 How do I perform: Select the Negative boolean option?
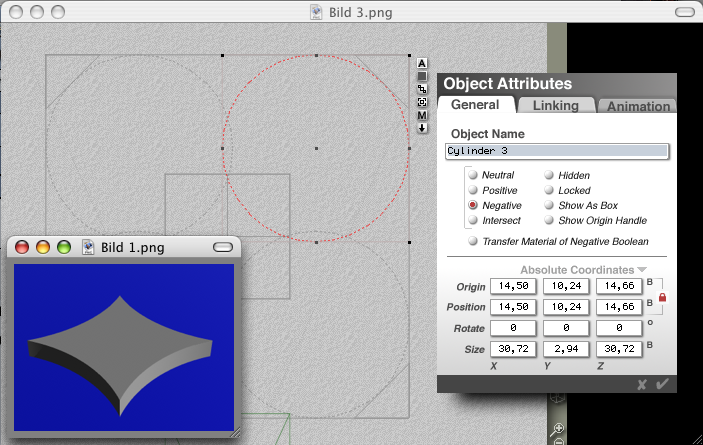(473, 205)
